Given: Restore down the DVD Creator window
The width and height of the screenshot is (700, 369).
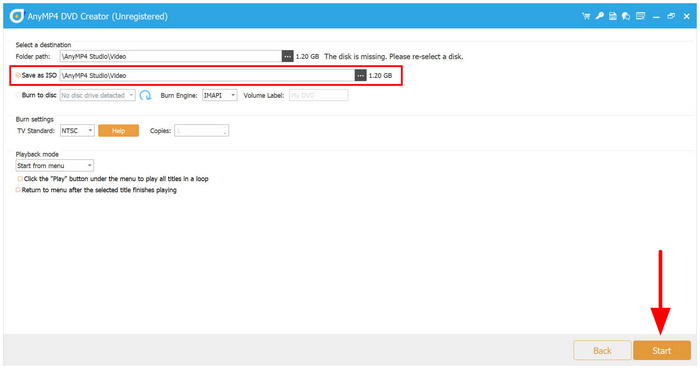Looking at the screenshot, I should (671, 16).
